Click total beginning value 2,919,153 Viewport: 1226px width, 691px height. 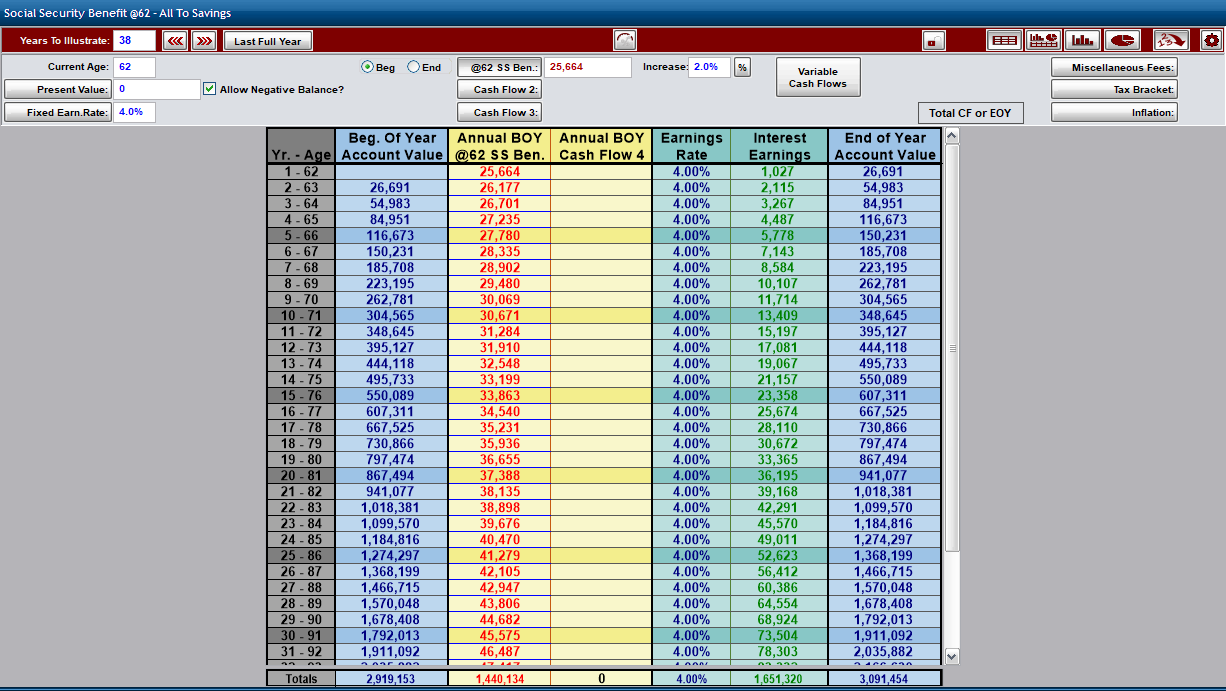pos(391,679)
